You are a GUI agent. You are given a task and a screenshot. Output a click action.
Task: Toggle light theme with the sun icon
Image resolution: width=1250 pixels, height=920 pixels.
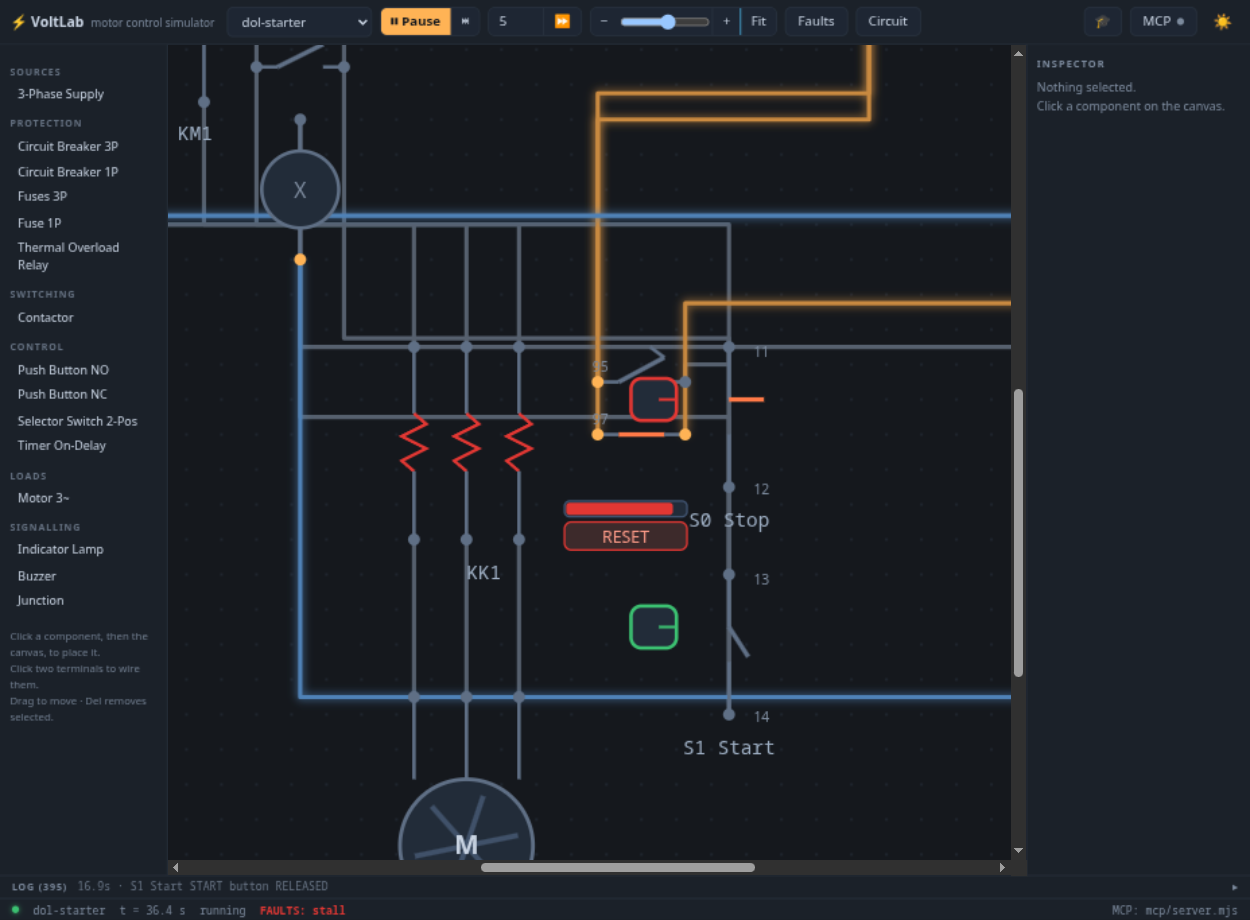click(1222, 21)
